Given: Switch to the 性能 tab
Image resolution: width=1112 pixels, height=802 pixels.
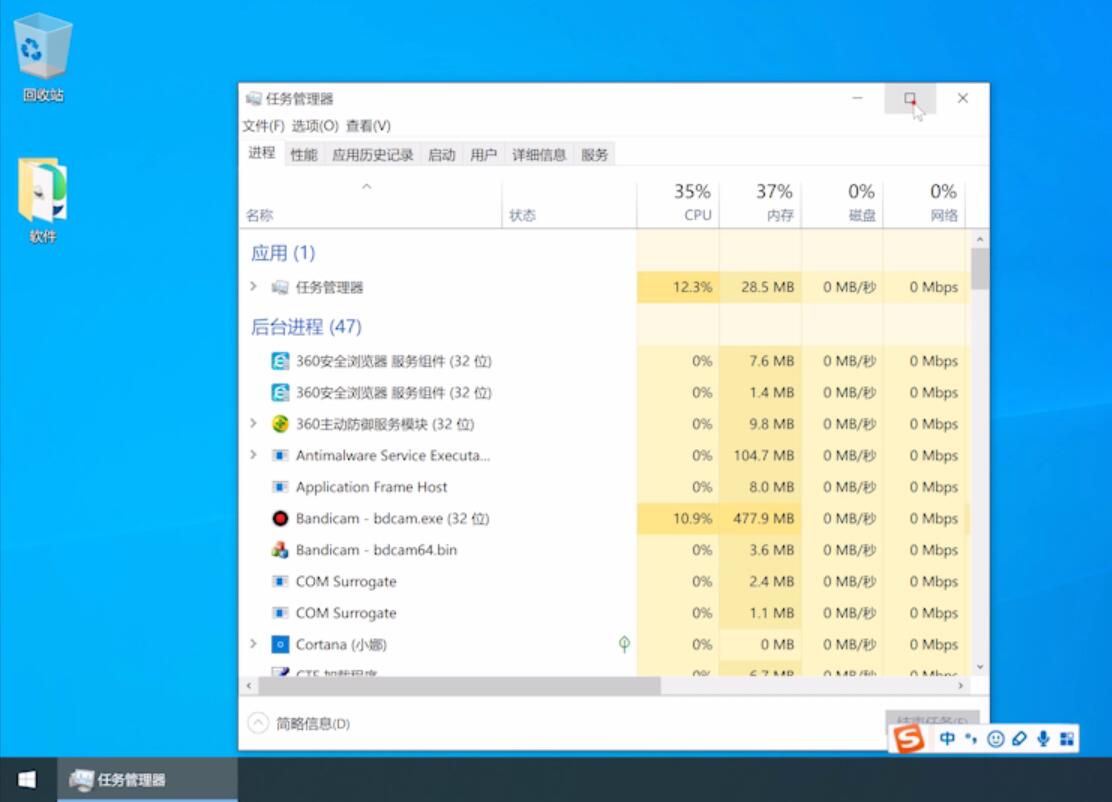Looking at the screenshot, I should click(x=303, y=154).
